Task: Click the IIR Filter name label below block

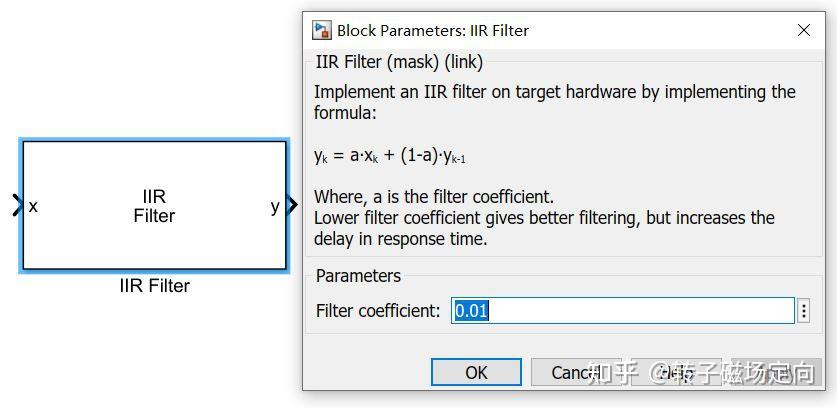Action: pyautogui.click(x=154, y=286)
